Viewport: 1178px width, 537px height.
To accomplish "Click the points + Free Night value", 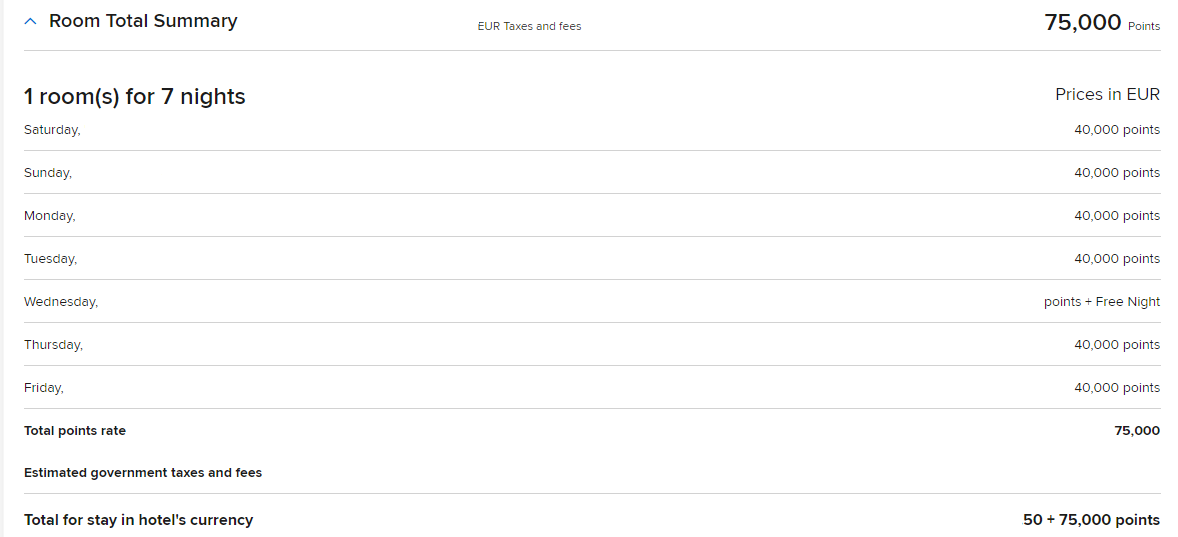I will [1102, 302].
